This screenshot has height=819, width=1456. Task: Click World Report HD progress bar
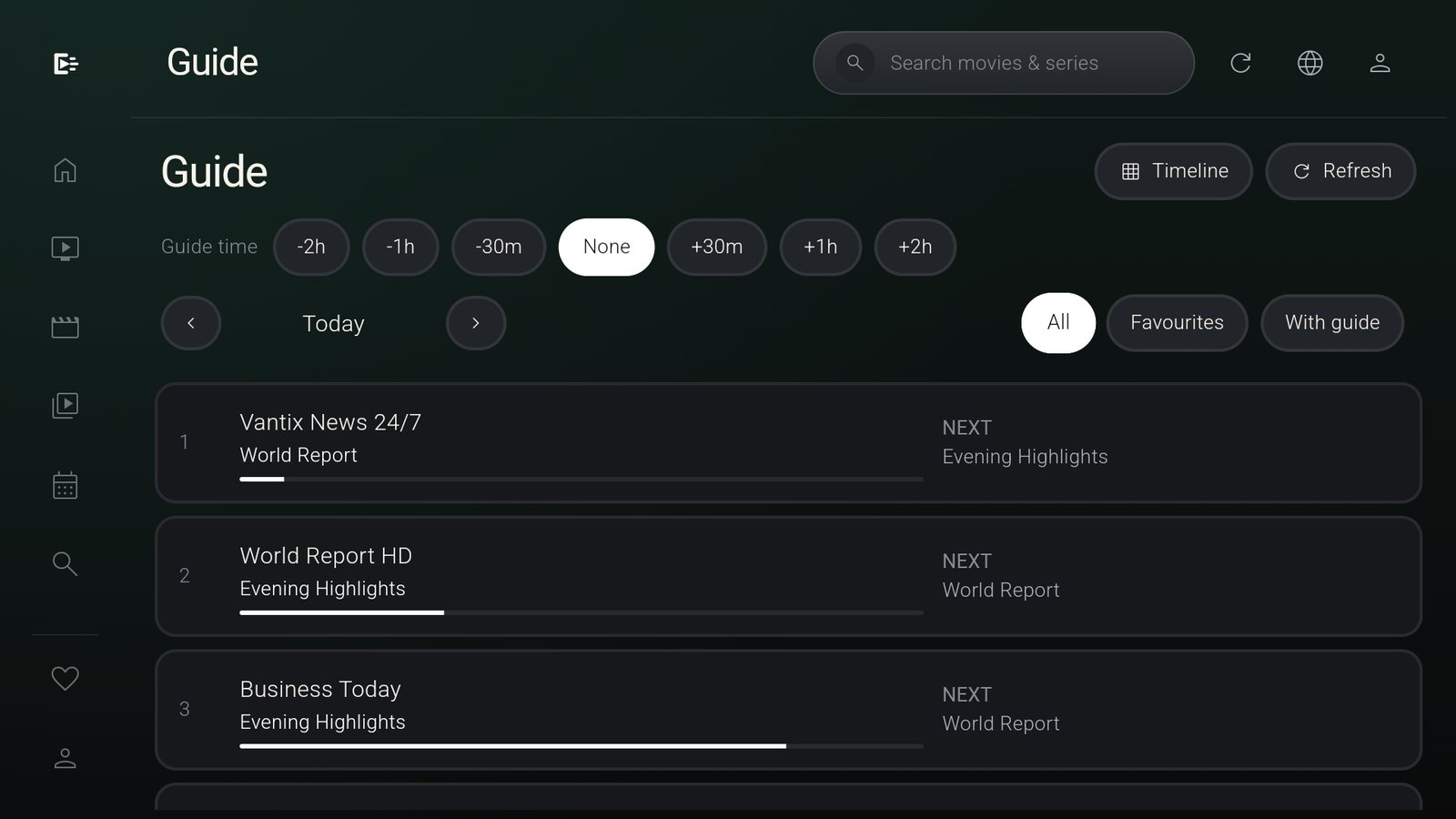pos(581,612)
